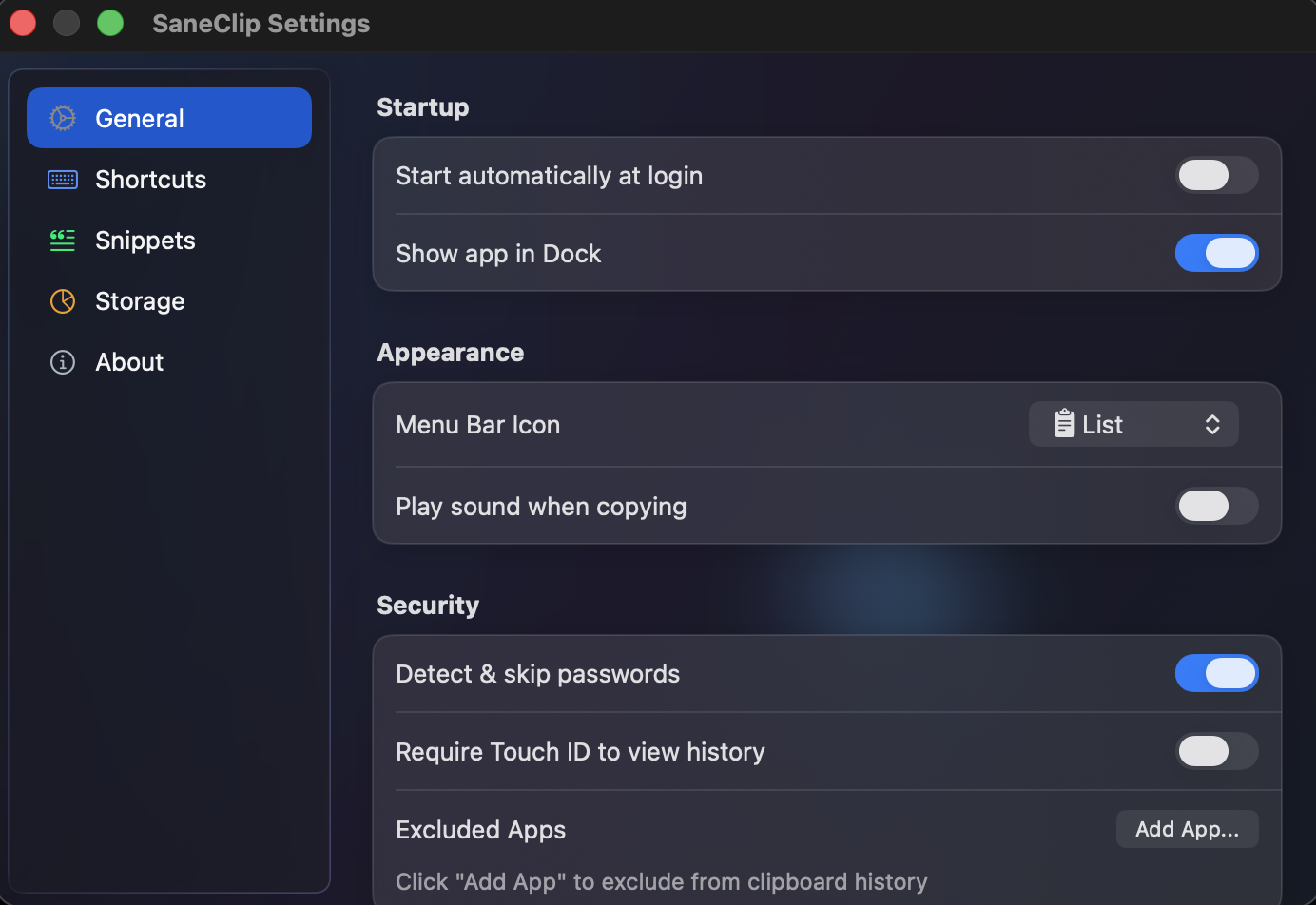Click the SaneClip Settings window title
Image resolution: width=1316 pixels, height=905 pixels.
pos(261,24)
